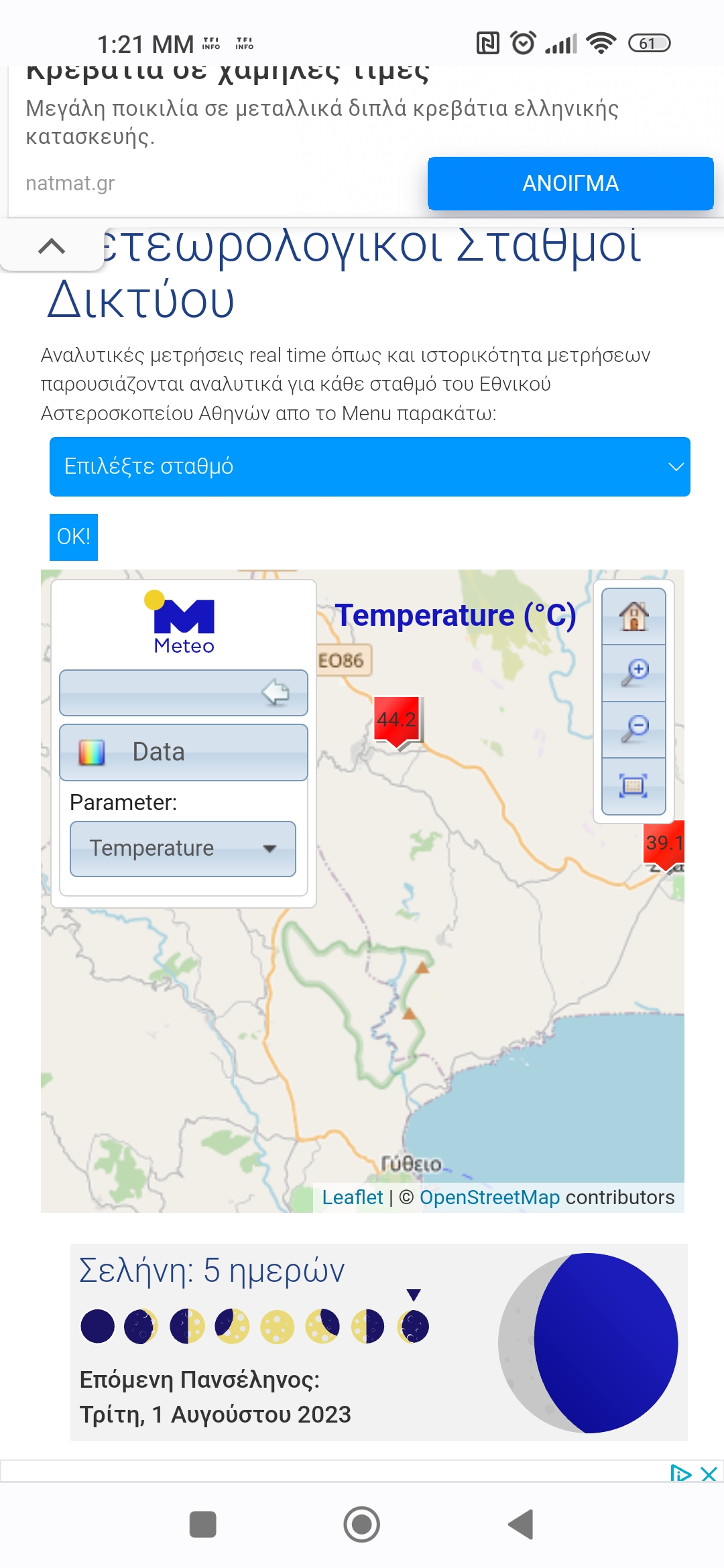Open the AdChoices info icon
This screenshot has height=1568, width=724.
(x=681, y=1474)
